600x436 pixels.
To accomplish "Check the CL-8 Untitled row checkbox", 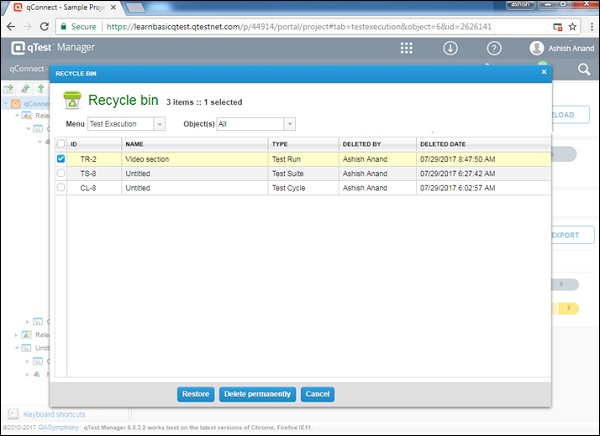I will 61,188.
